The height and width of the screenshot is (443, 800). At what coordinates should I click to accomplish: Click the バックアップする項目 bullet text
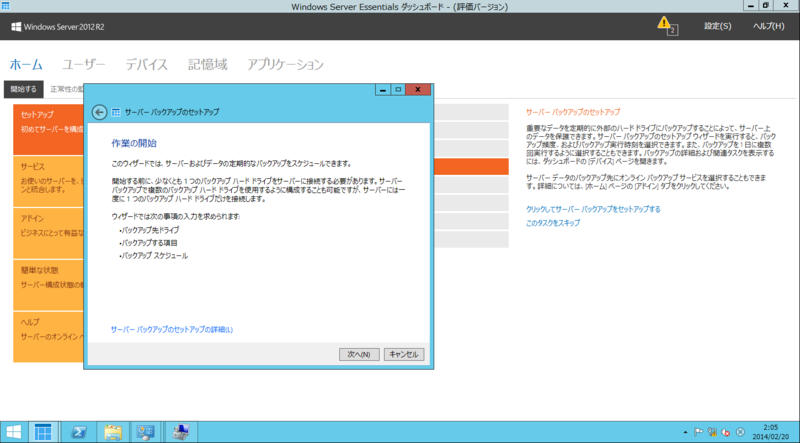click(149, 243)
